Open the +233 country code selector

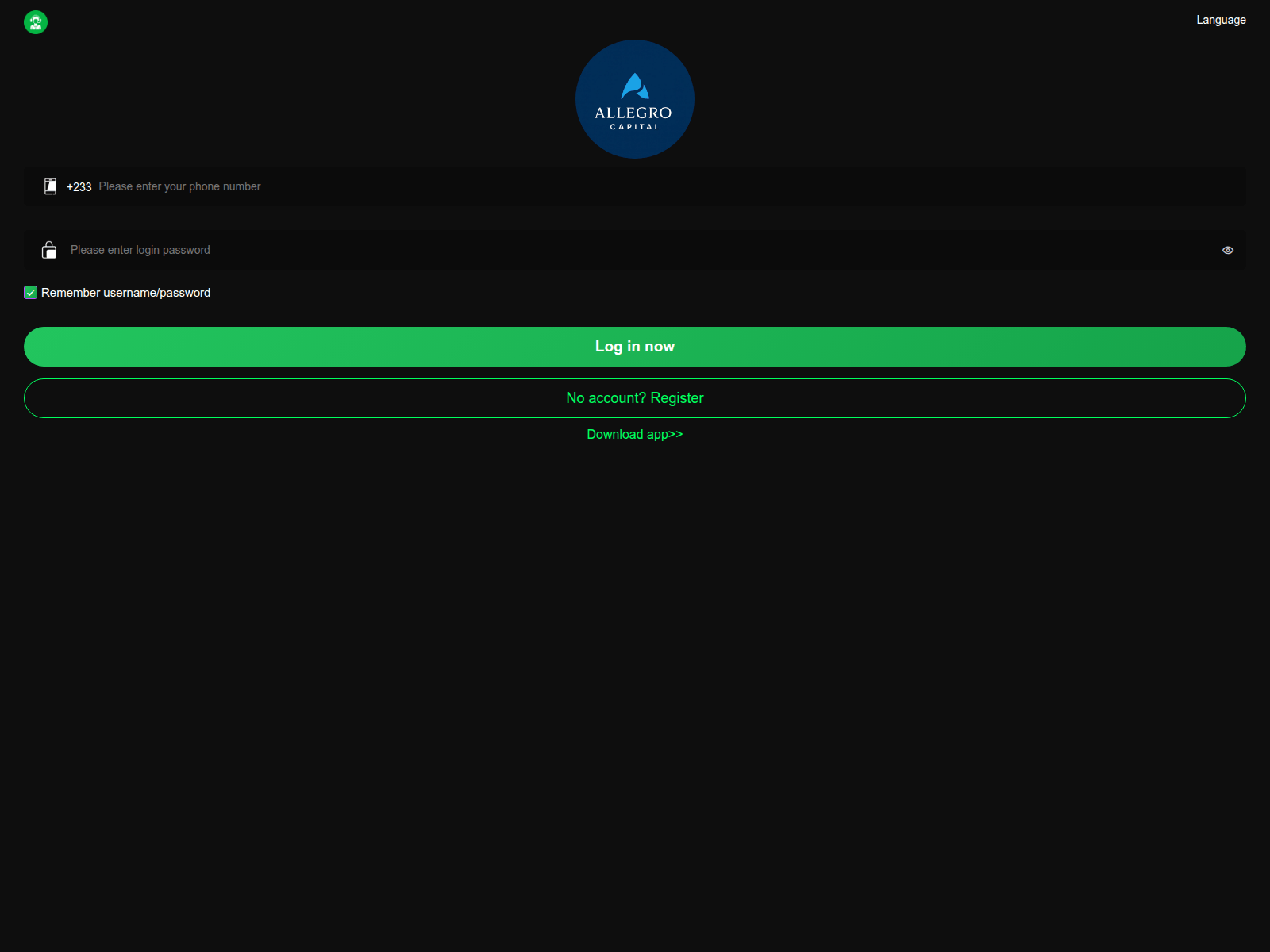point(79,187)
